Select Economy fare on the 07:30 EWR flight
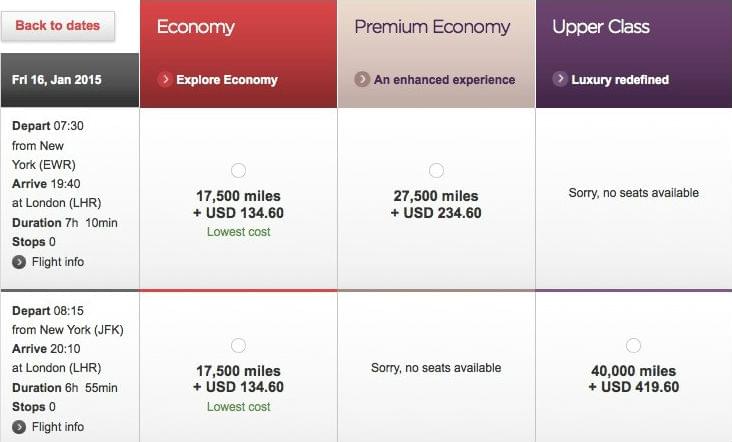The height and width of the screenshot is (442, 732). [239, 170]
